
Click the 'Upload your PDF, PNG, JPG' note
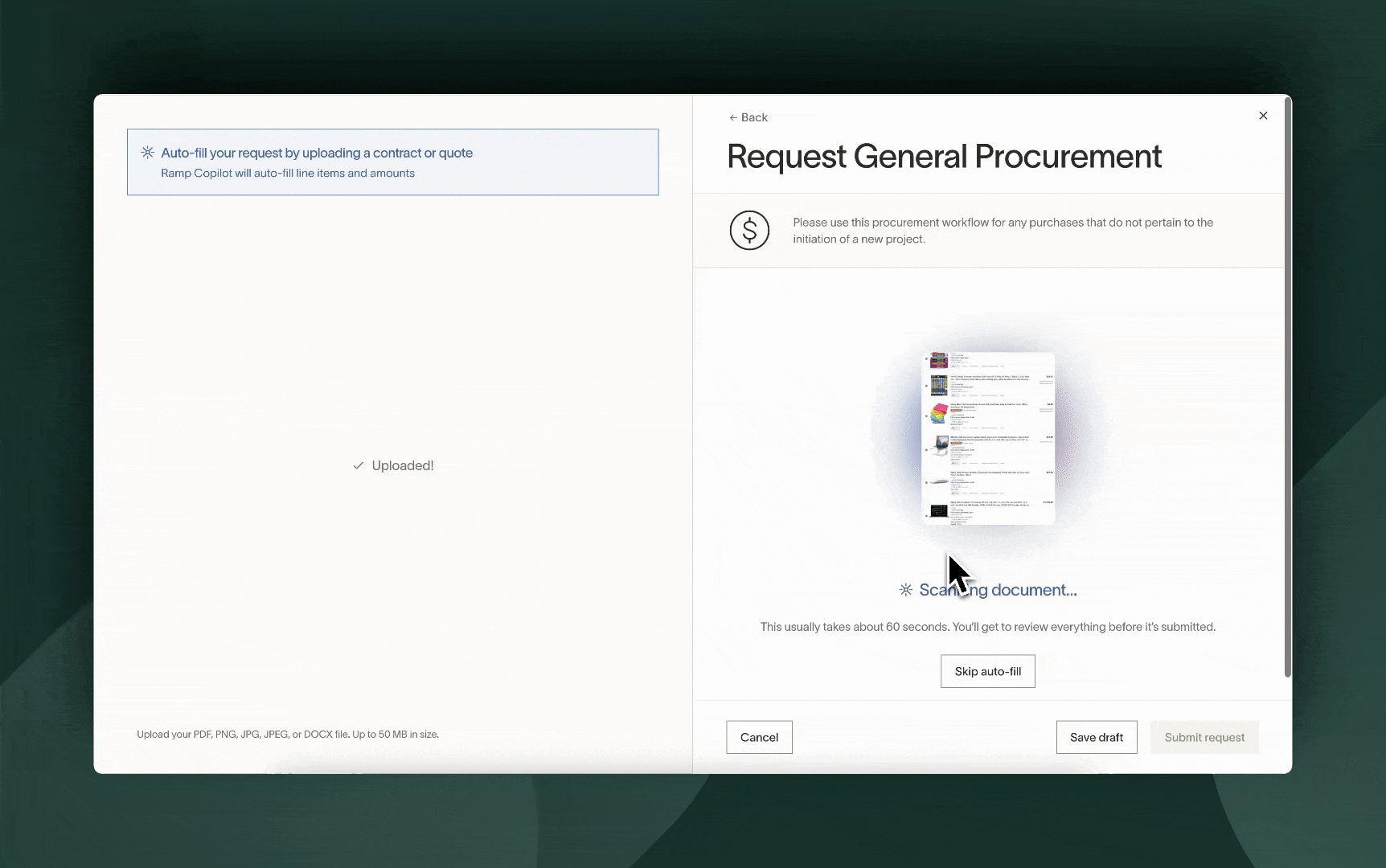pyautogui.click(x=288, y=734)
